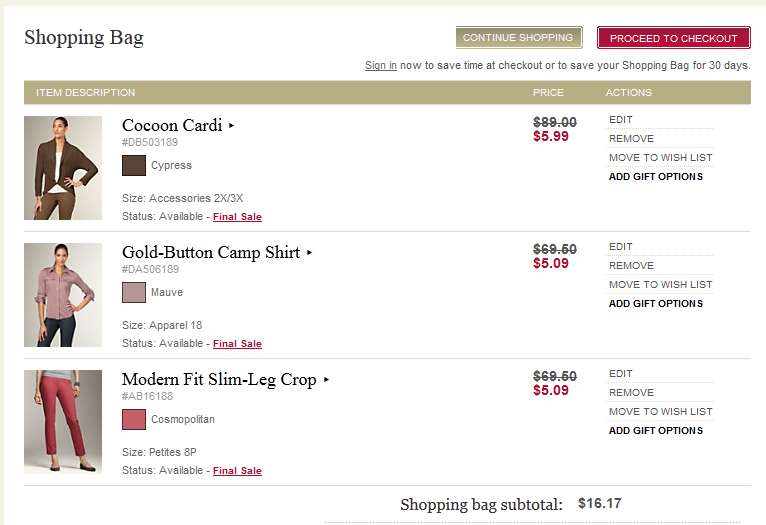This screenshot has height=525, width=766.
Task: Remove the Cocoon Cardi from bag
Action: [x=631, y=139]
